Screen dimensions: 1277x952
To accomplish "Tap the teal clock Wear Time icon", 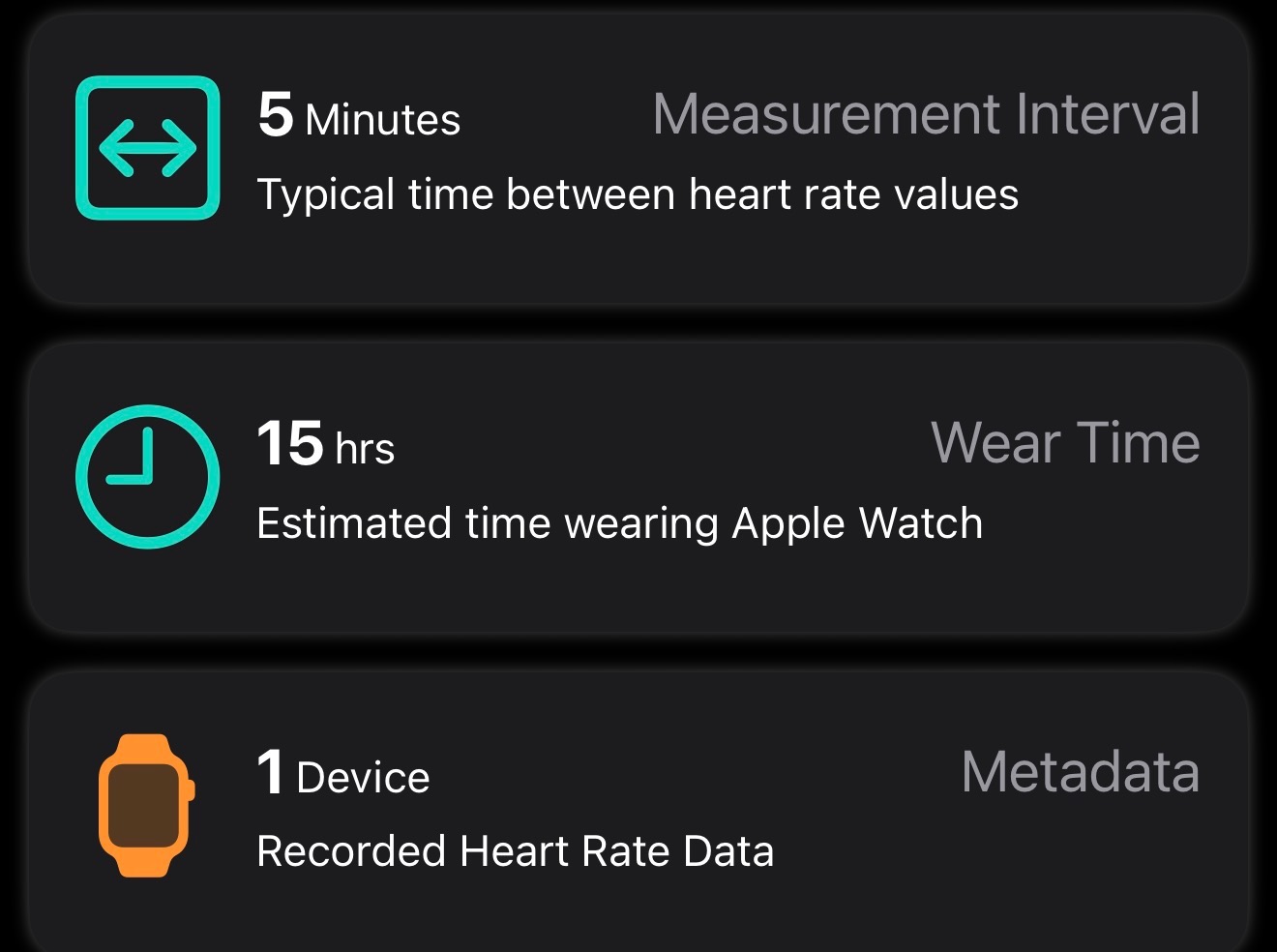I will pos(147,476).
